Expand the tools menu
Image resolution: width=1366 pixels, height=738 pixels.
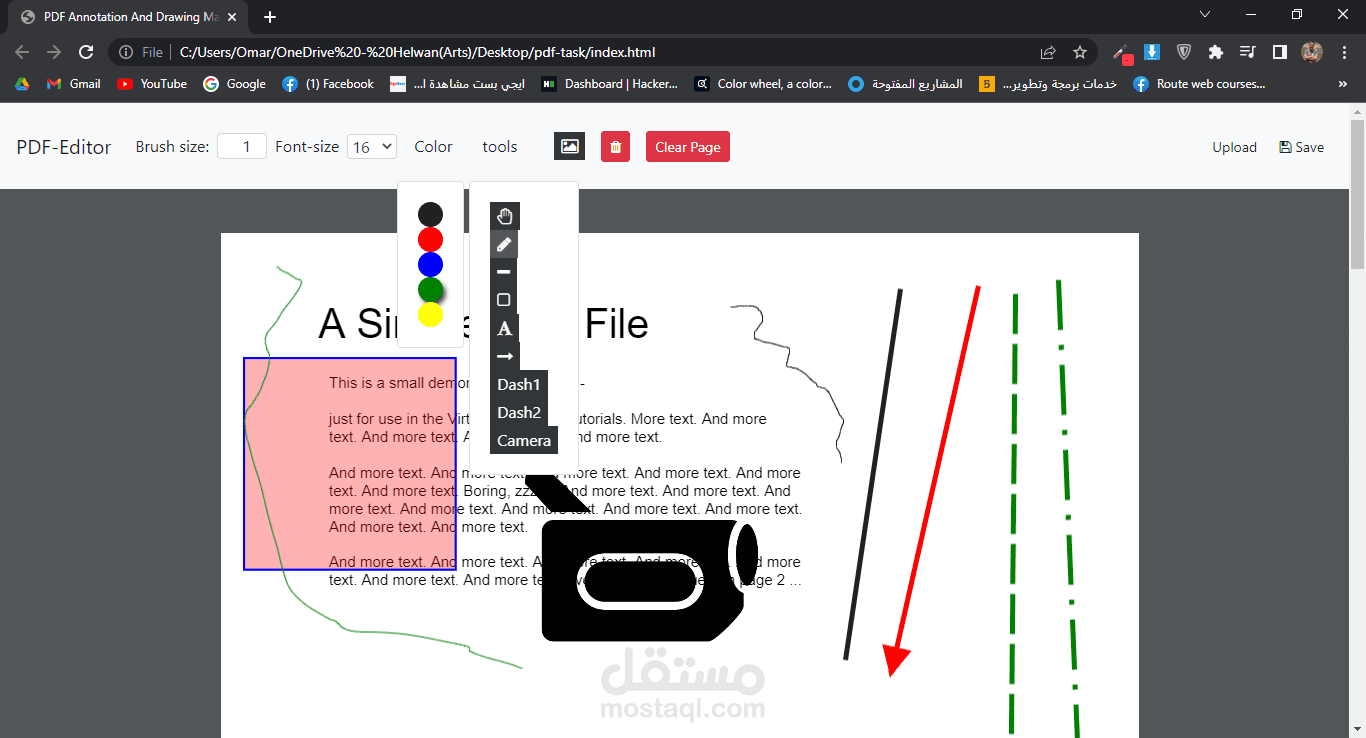[x=499, y=146]
